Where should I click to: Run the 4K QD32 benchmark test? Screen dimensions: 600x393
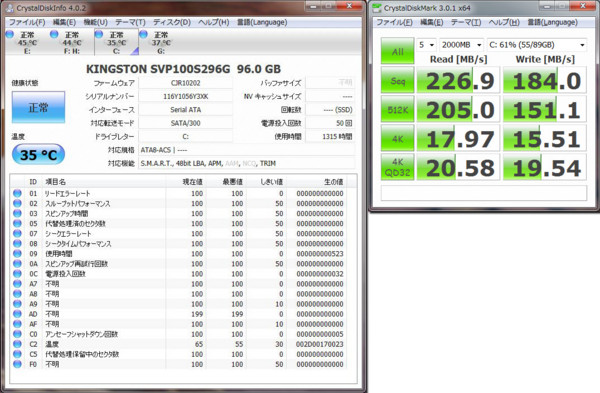point(397,167)
